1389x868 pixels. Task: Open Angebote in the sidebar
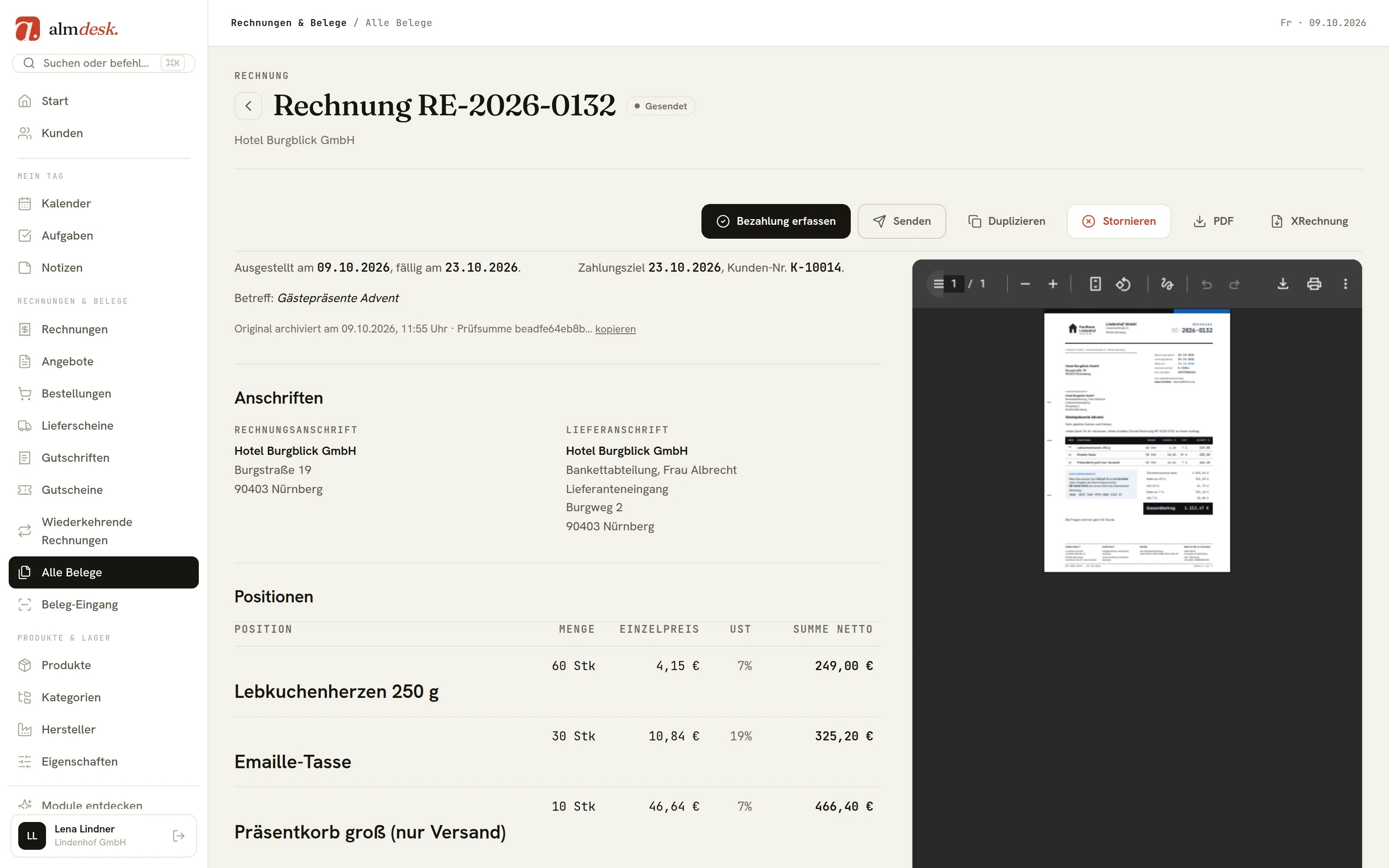coord(103,361)
